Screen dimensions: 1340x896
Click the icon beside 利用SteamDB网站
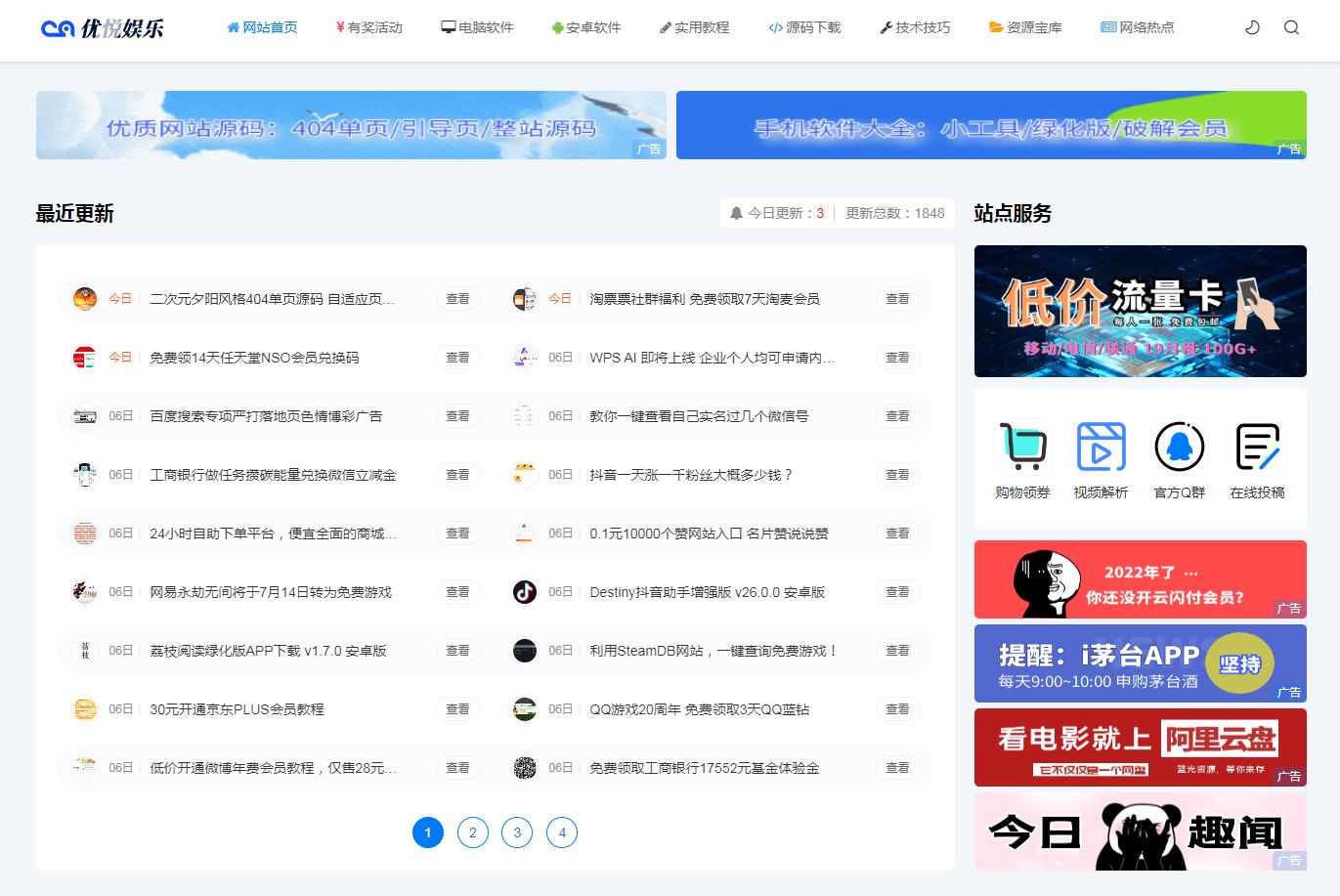[x=525, y=651]
